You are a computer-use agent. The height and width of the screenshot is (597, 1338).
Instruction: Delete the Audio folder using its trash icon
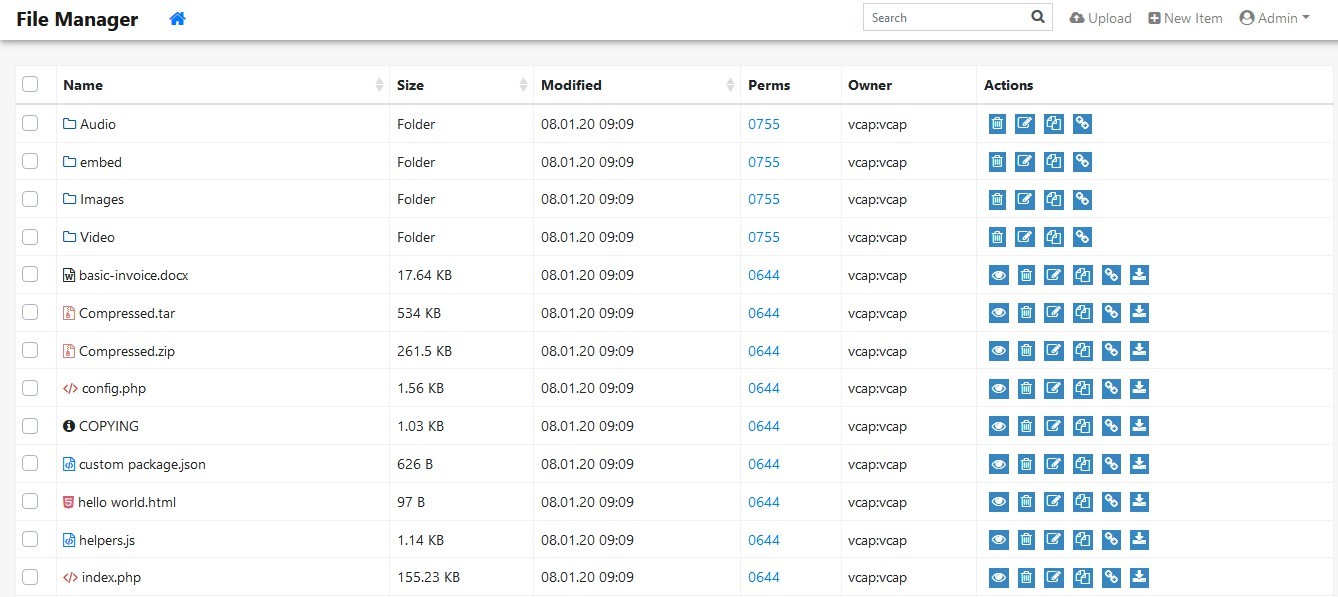click(x=997, y=124)
